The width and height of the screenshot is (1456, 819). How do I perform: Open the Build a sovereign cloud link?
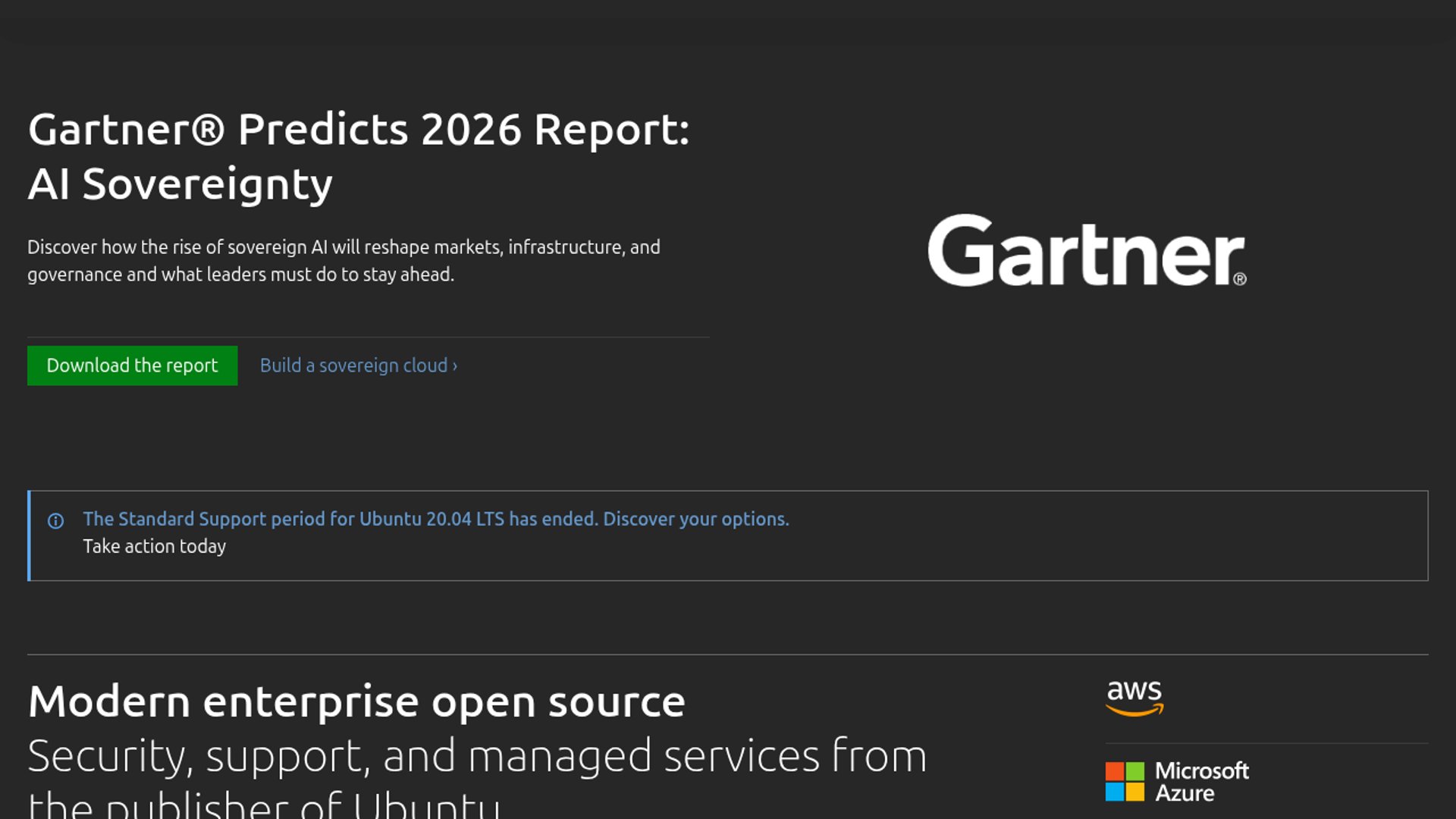click(353, 366)
